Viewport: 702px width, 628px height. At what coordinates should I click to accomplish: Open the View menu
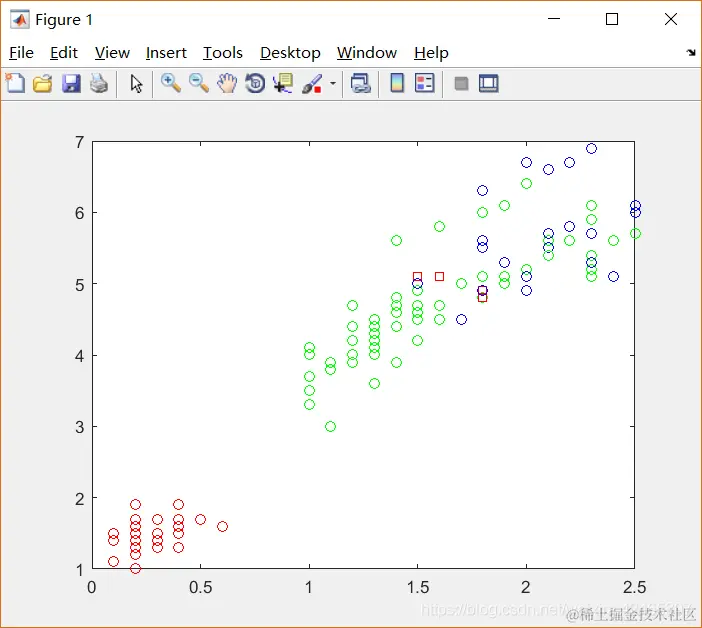pos(112,53)
